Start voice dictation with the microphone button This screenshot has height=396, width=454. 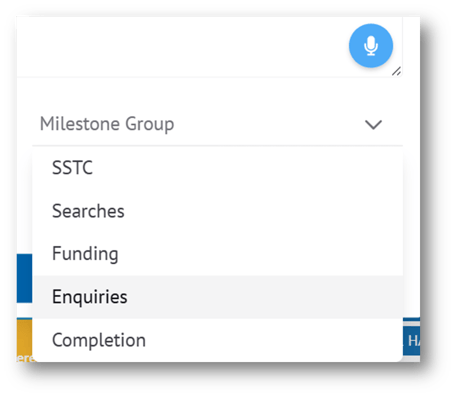pos(371,46)
